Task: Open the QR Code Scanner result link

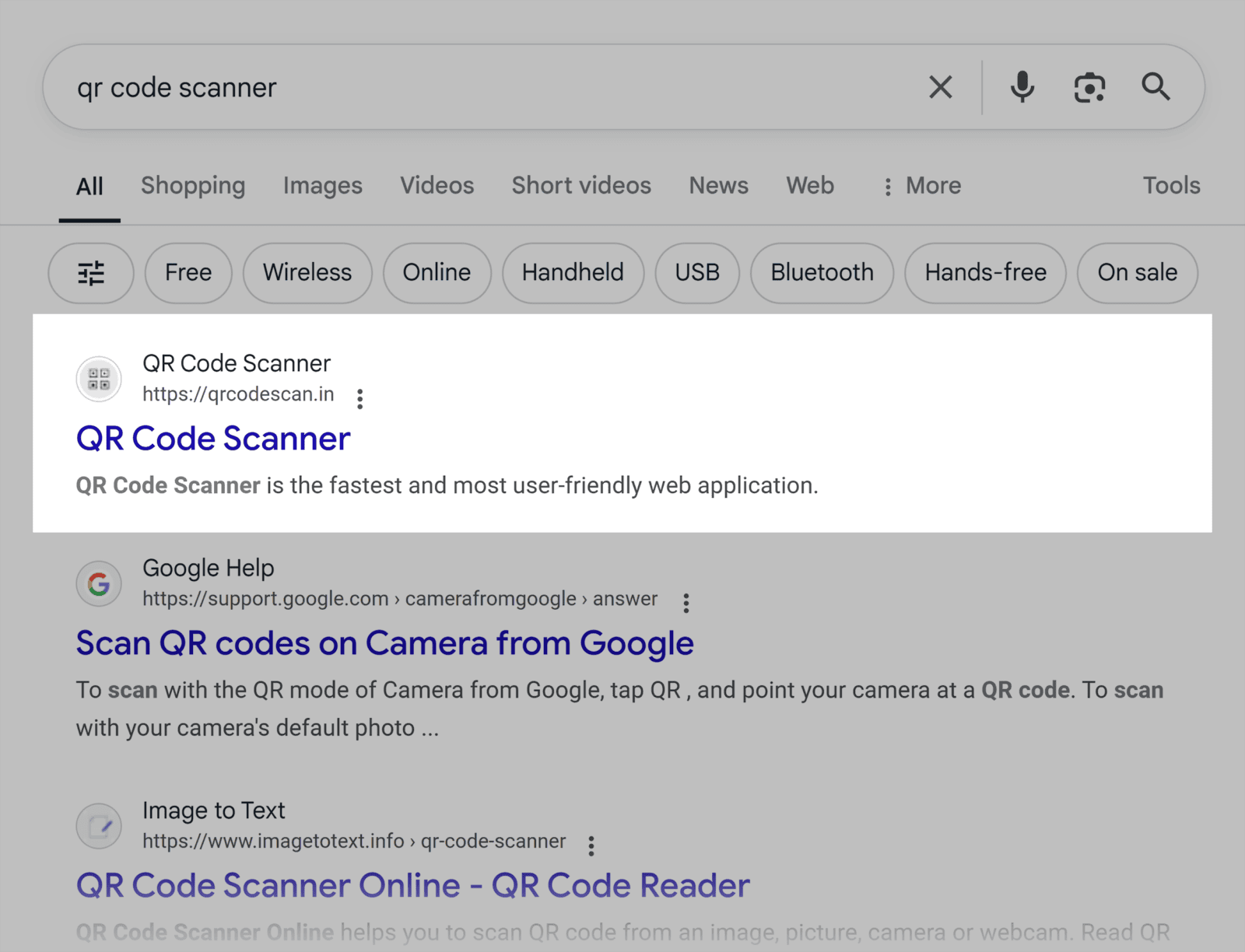Action: pos(212,438)
